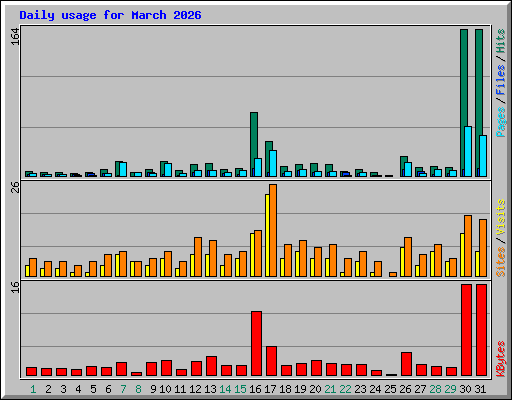Click the orange Visits bar for day 17

pyautogui.click(x=273, y=230)
